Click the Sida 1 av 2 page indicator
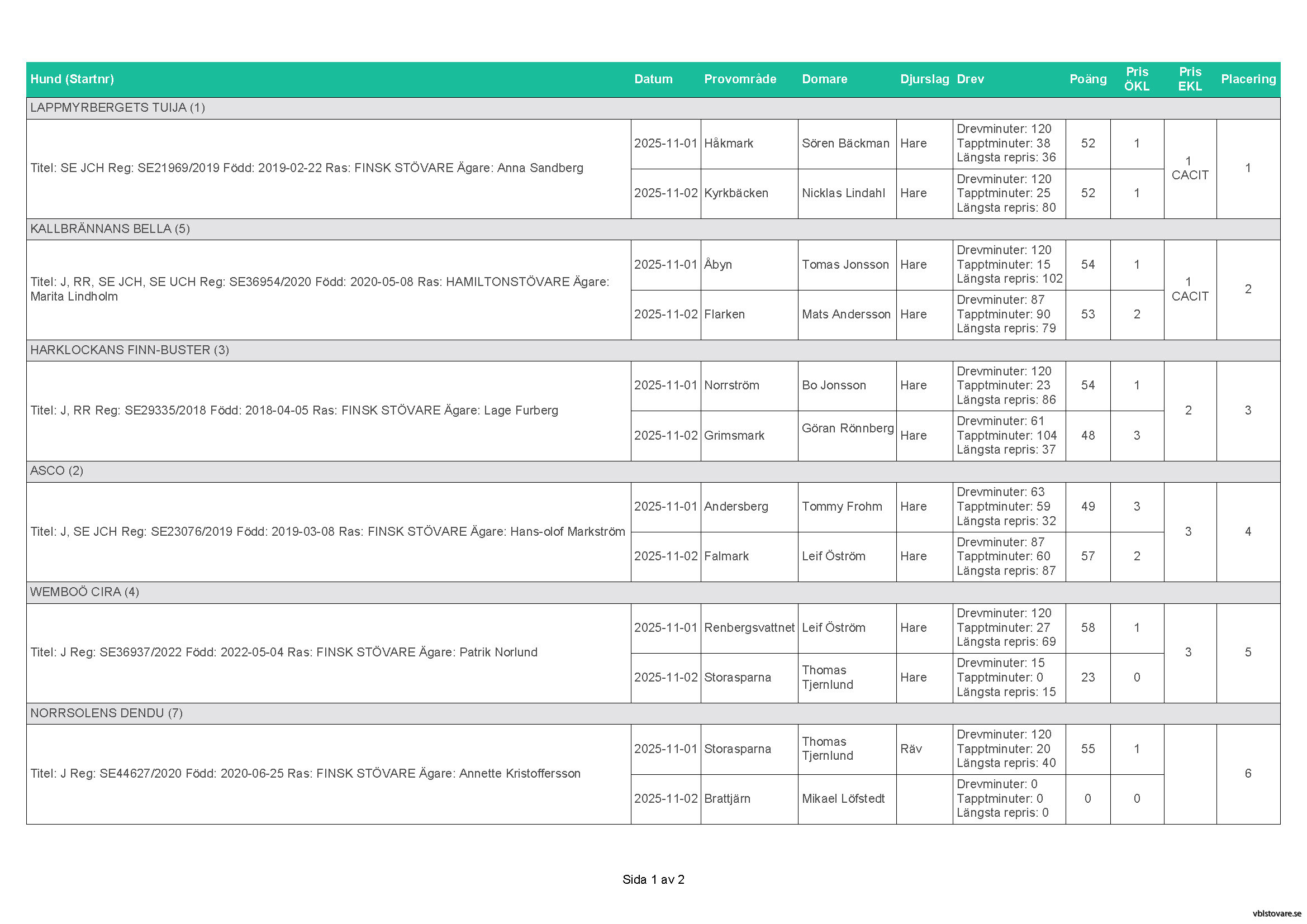1307x924 pixels. coord(653,880)
